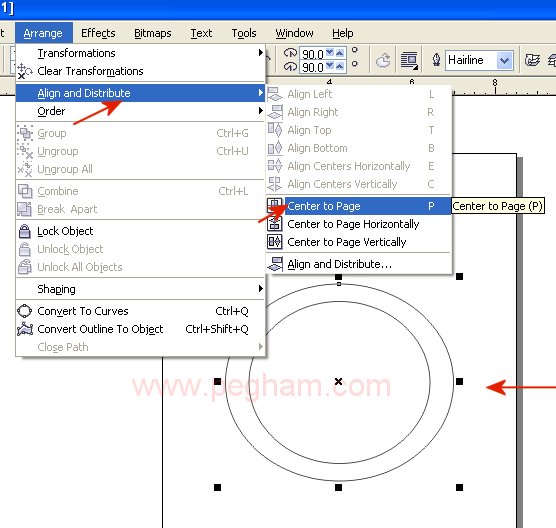Viewport: 556px width, 528px height.
Task: Open the Effects menu
Action: (98, 33)
